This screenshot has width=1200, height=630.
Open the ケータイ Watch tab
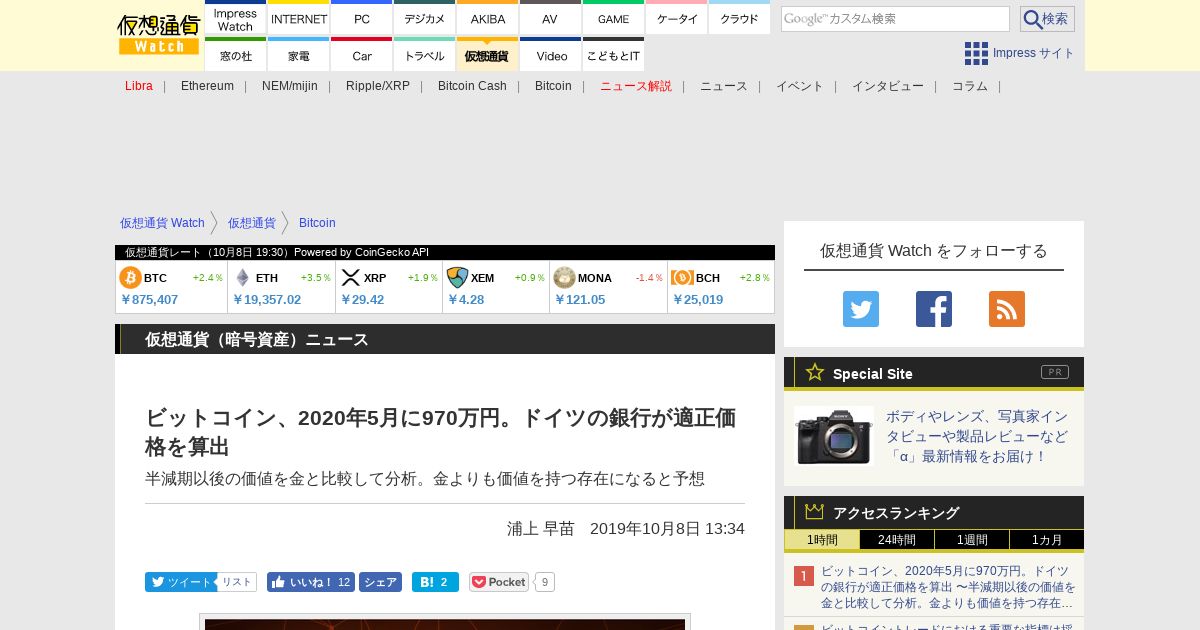pyautogui.click(x=677, y=19)
